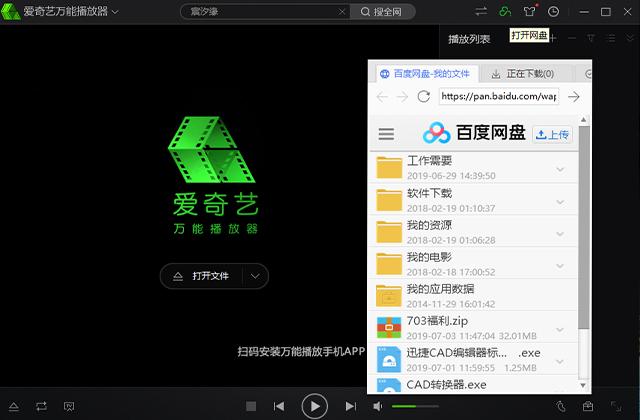This screenshot has width=640, height=420.
Task: Open the 软件下载 folder
Action: tap(473, 200)
